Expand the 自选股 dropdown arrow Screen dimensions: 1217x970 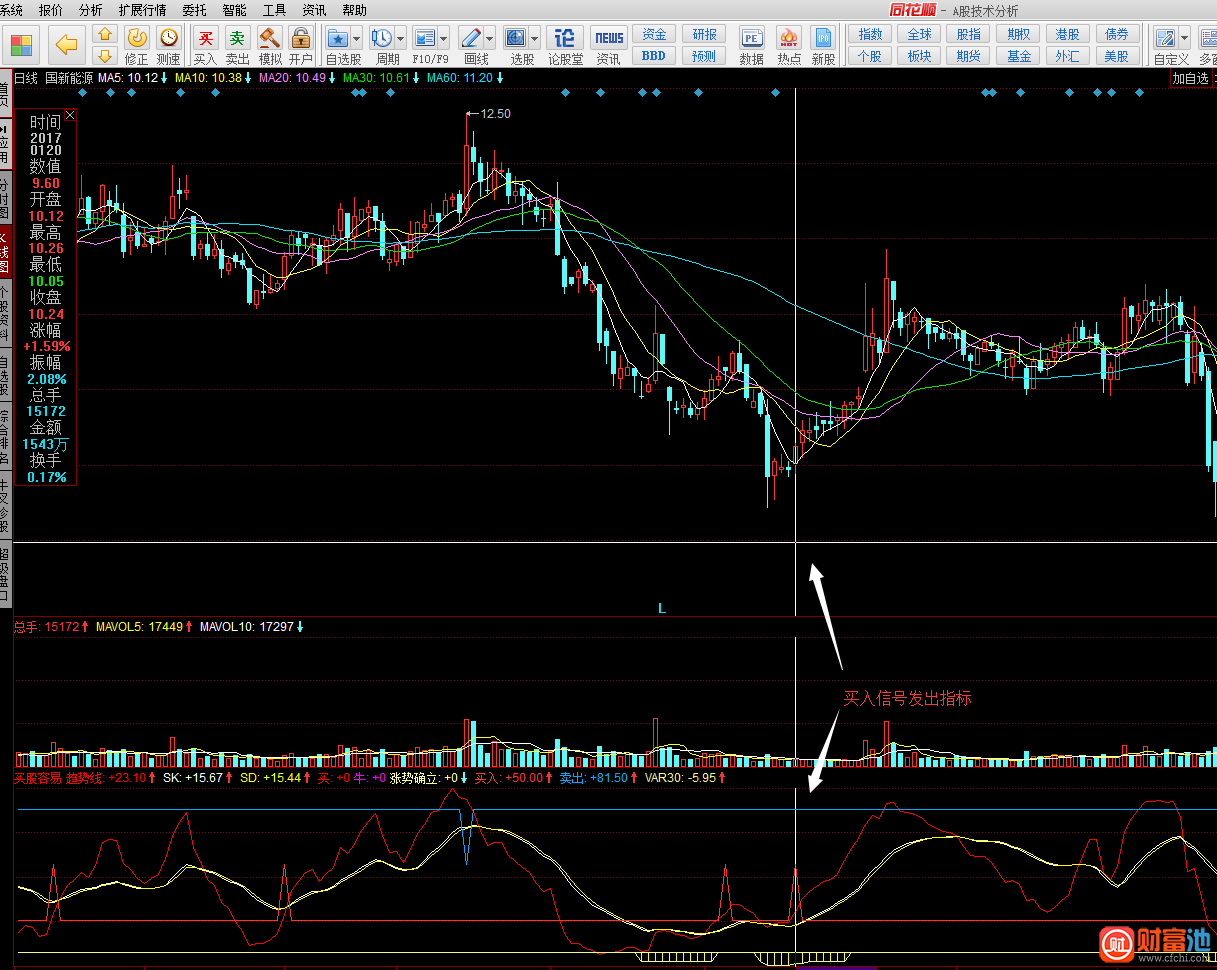tap(357, 39)
